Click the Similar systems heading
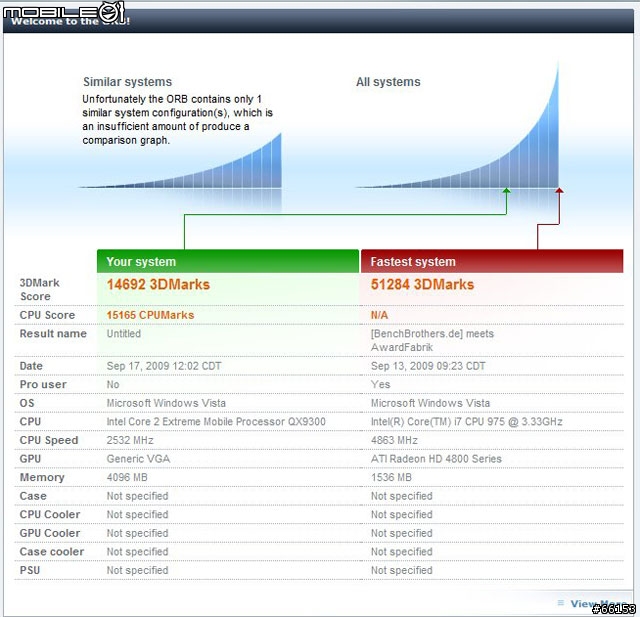The height and width of the screenshot is (617, 640). (127, 82)
